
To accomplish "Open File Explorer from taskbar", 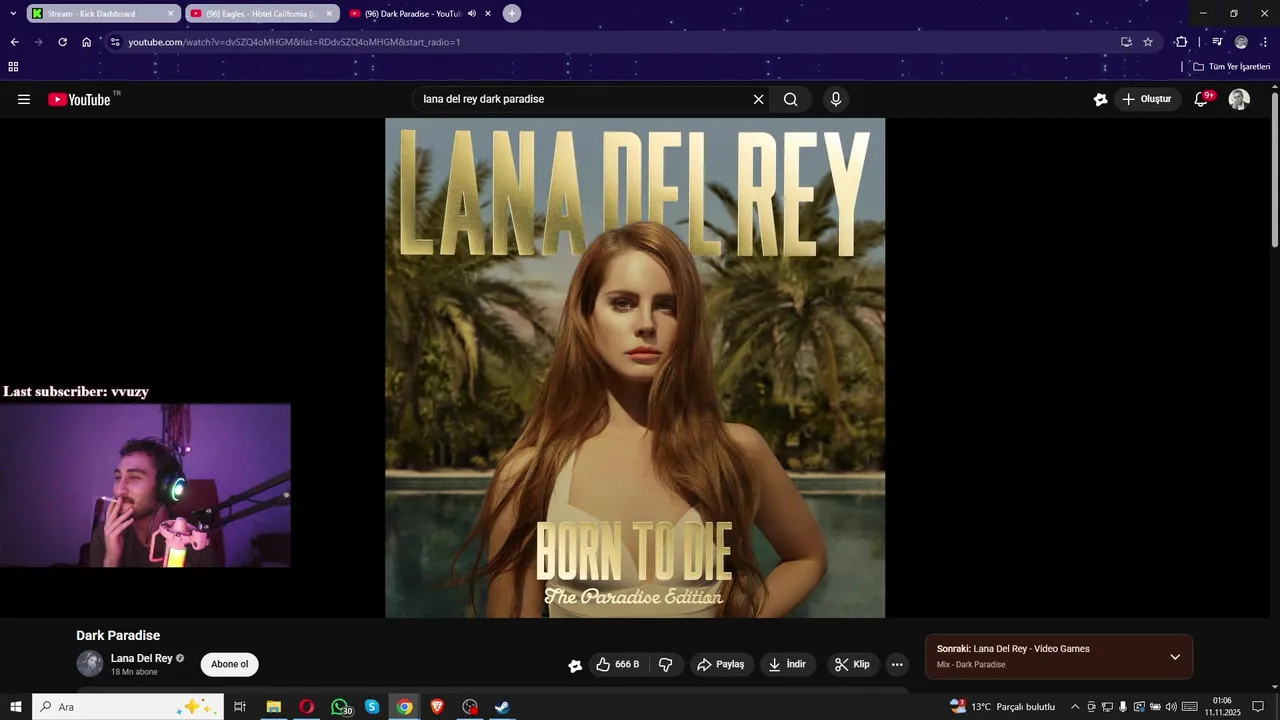I will click(273, 707).
